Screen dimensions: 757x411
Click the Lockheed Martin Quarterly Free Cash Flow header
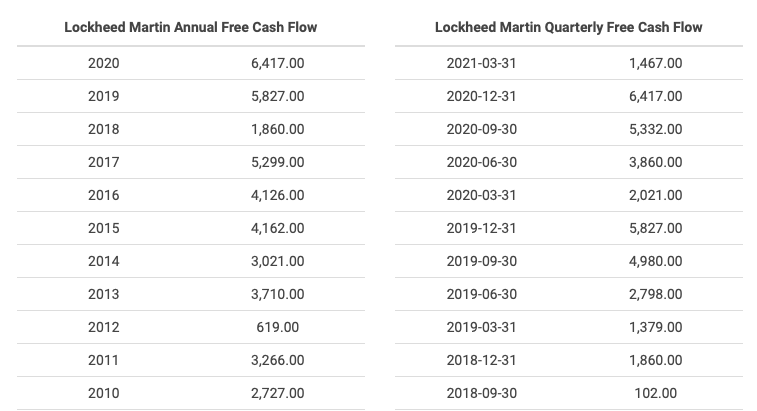568,27
